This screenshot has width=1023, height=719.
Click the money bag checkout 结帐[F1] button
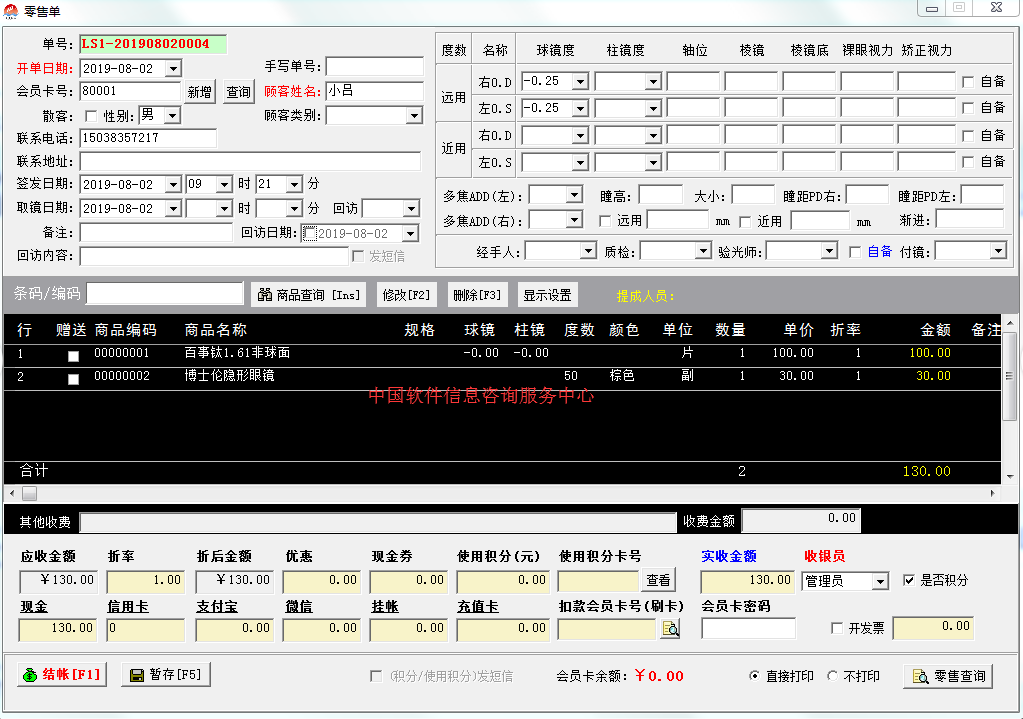[62, 675]
